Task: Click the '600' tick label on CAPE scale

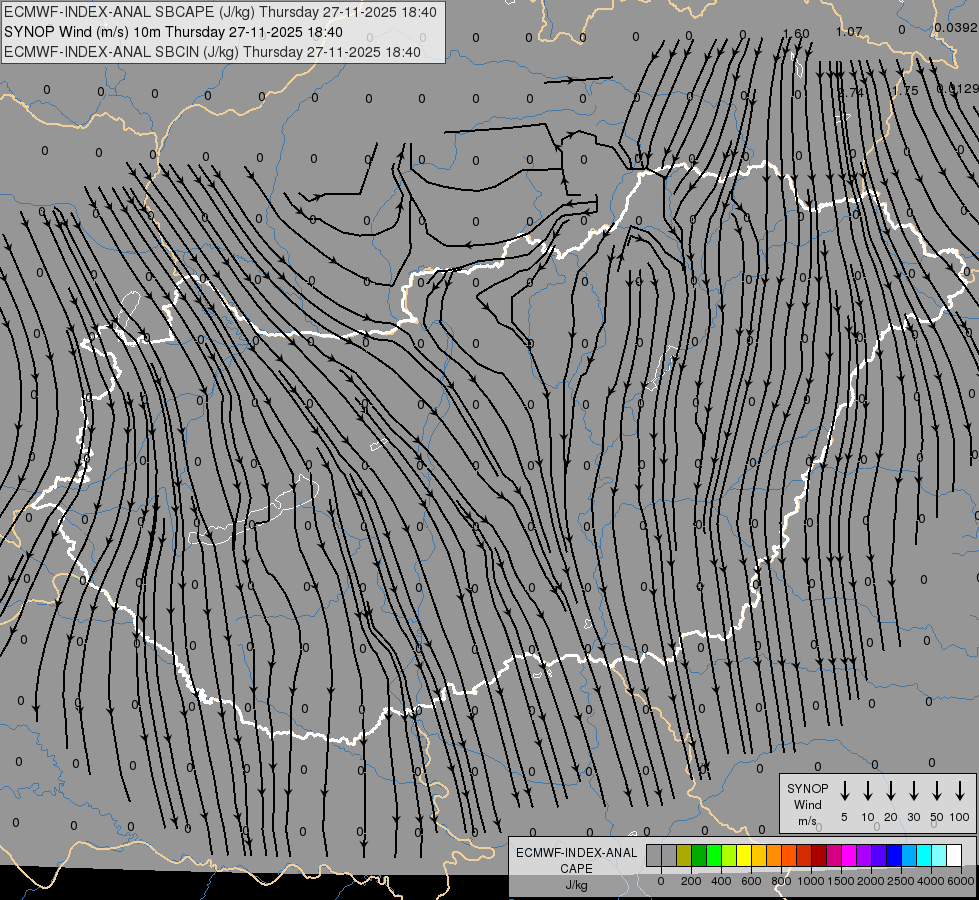Action: (751, 881)
